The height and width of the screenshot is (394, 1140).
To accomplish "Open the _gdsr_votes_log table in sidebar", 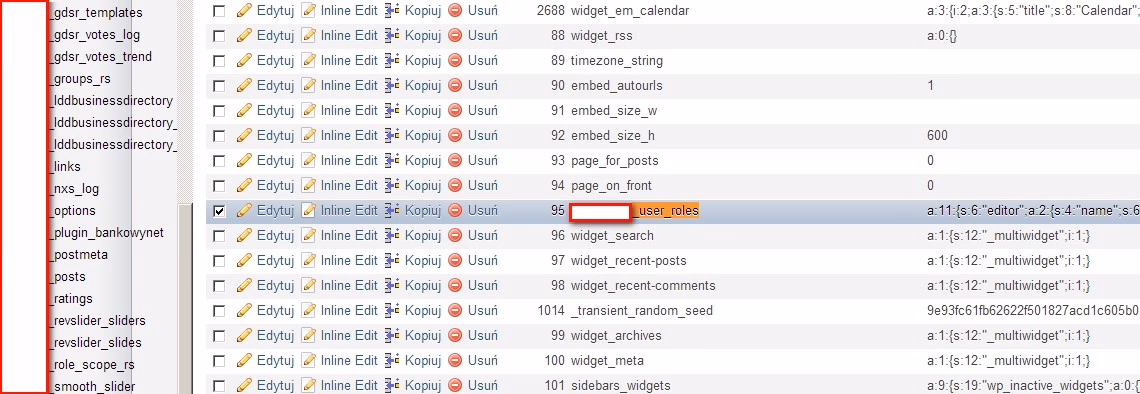I will (95, 34).
